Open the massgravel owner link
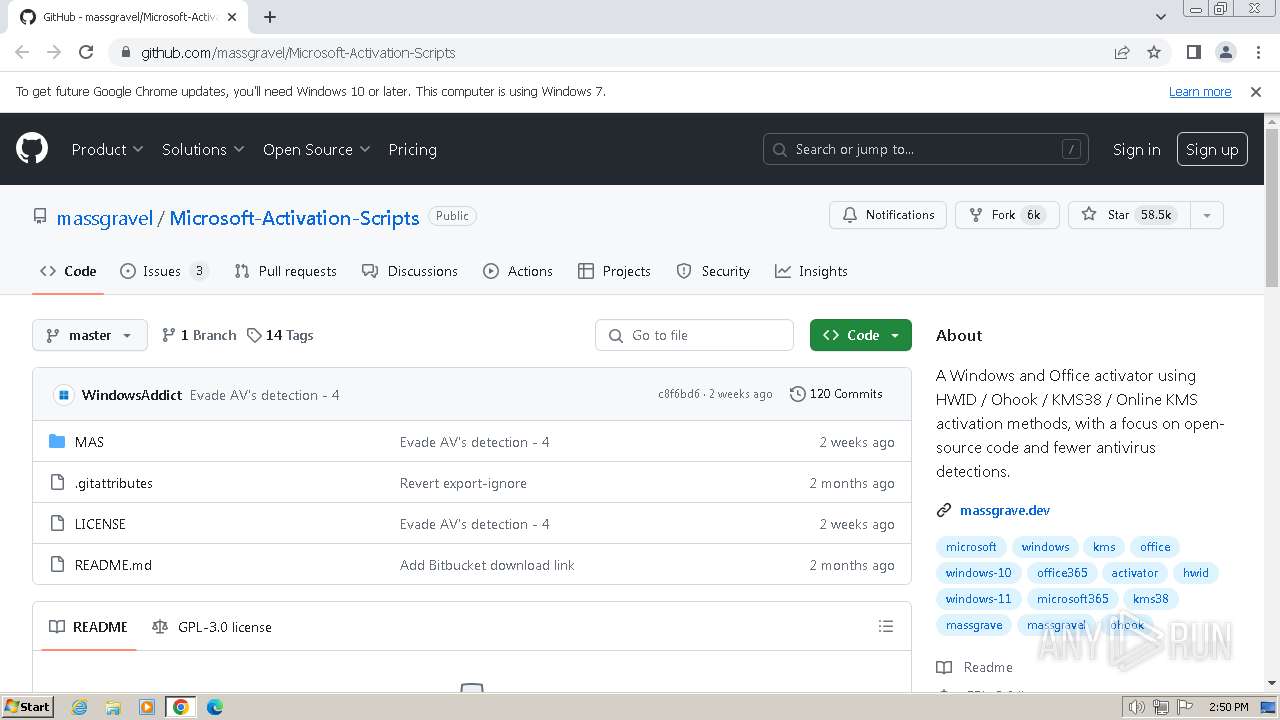 click(105, 218)
